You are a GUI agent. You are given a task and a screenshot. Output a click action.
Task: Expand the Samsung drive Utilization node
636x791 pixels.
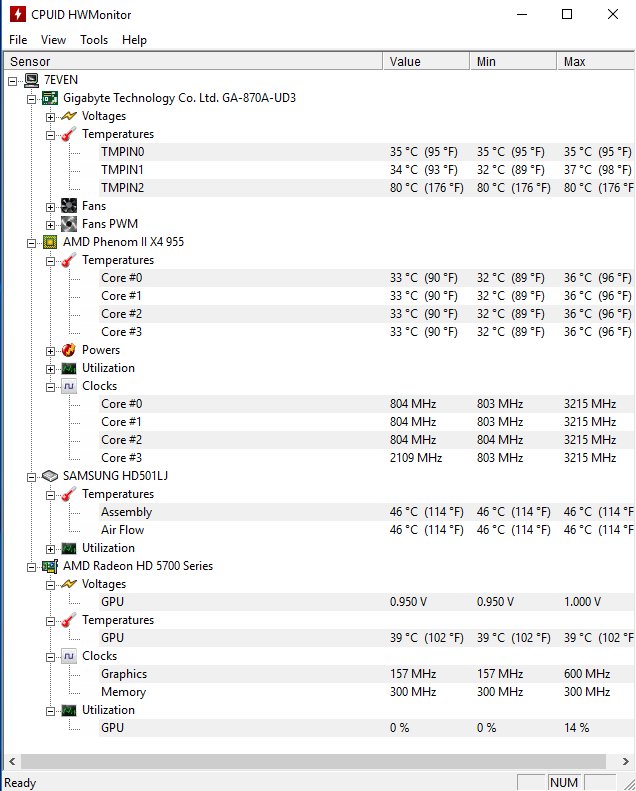coord(51,548)
